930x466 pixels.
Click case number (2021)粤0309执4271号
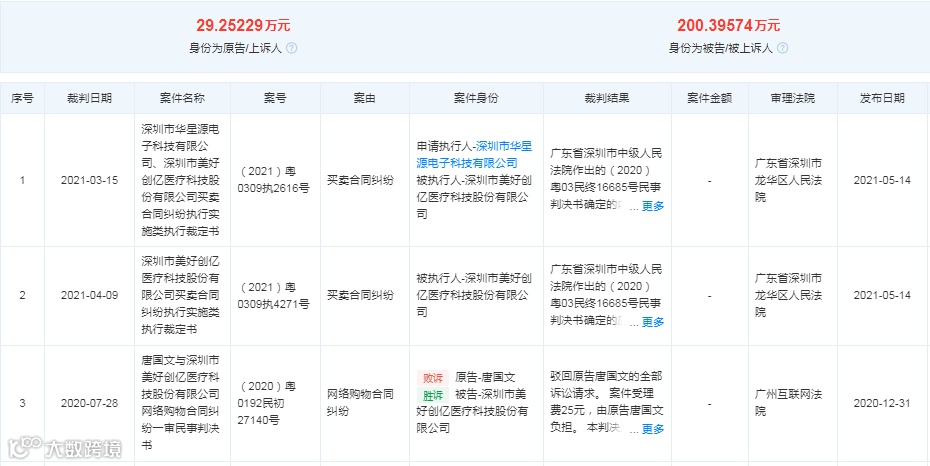coord(275,296)
